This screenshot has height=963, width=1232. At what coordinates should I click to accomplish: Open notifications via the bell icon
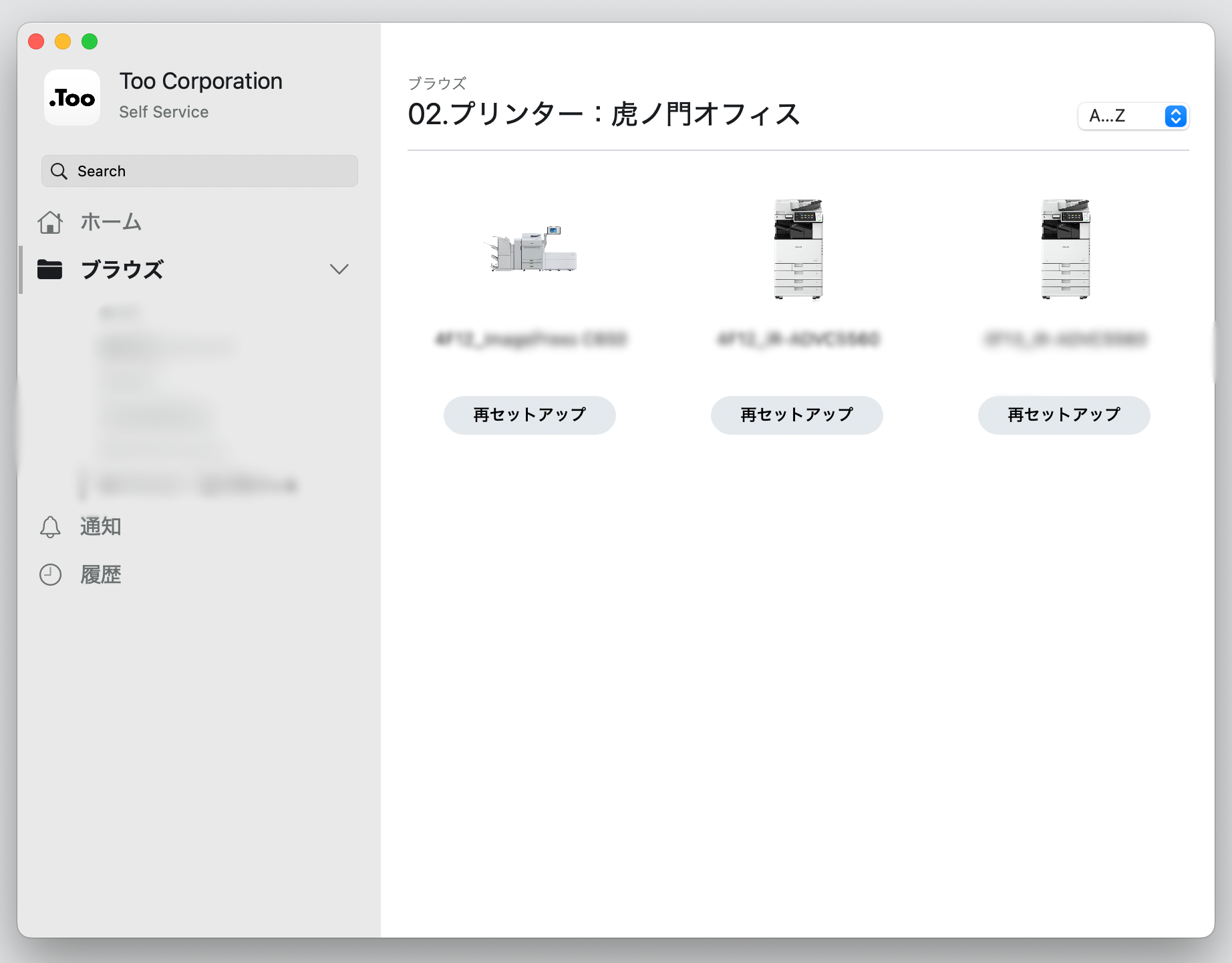[50, 527]
